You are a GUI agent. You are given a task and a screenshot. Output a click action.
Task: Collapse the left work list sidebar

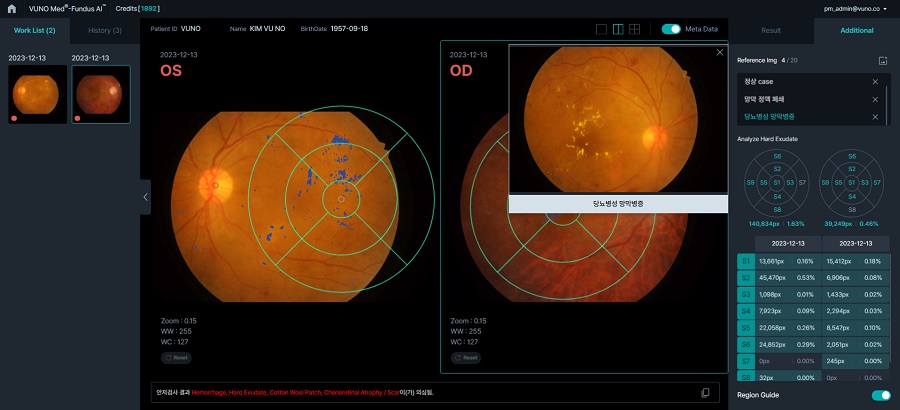(145, 197)
